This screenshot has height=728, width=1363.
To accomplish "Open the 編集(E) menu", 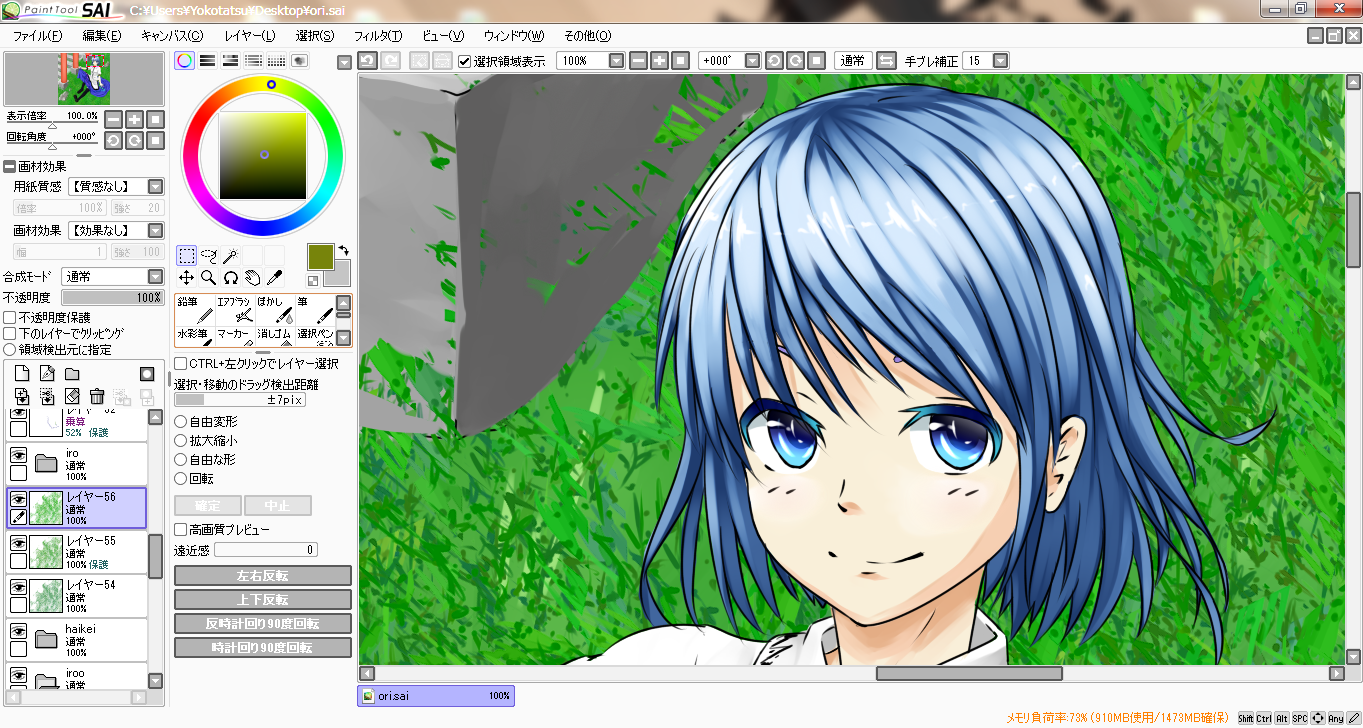I will click(x=102, y=36).
